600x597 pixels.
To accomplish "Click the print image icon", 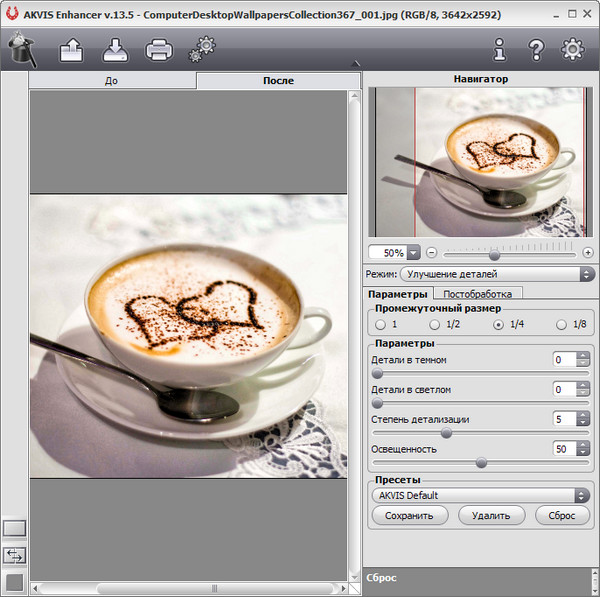I will (x=159, y=47).
